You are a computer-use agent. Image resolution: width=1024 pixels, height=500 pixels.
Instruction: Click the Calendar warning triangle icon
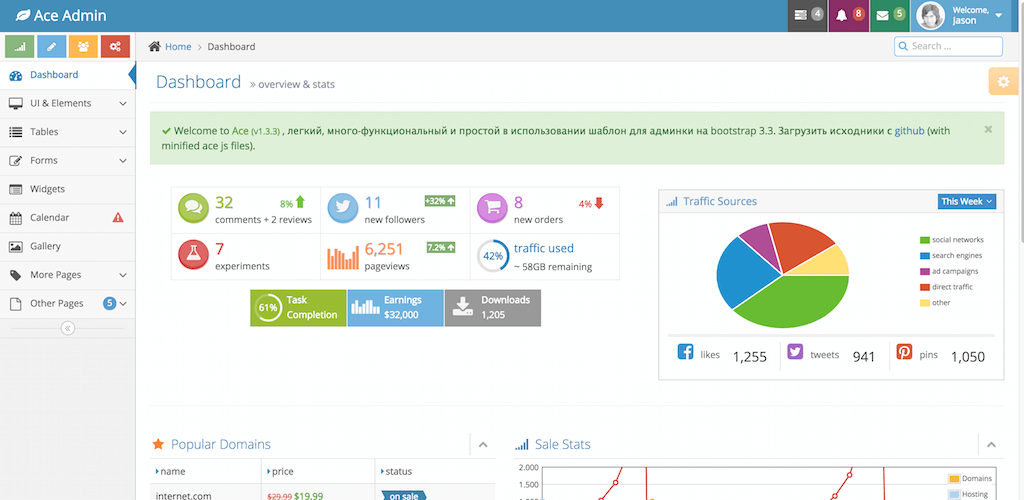click(118, 217)
